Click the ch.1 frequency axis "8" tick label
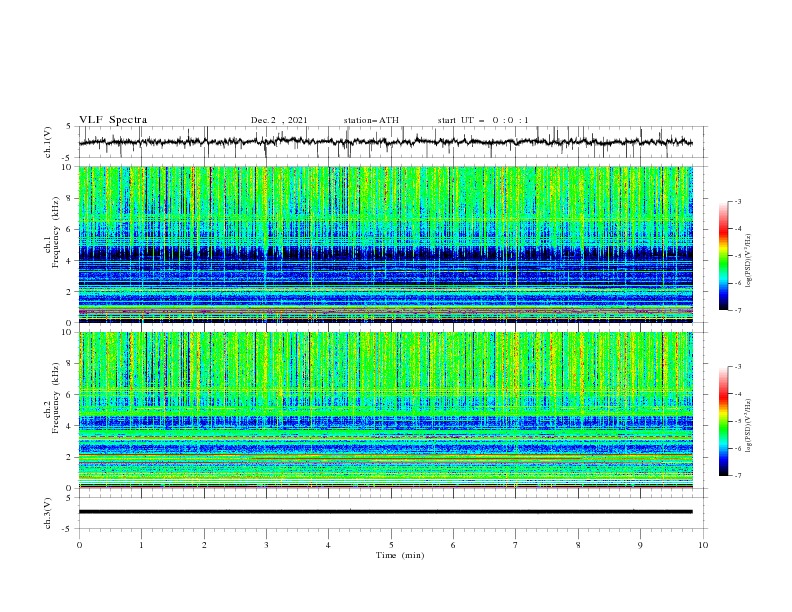This screenshot has height=612, width=792. point(70,198)
